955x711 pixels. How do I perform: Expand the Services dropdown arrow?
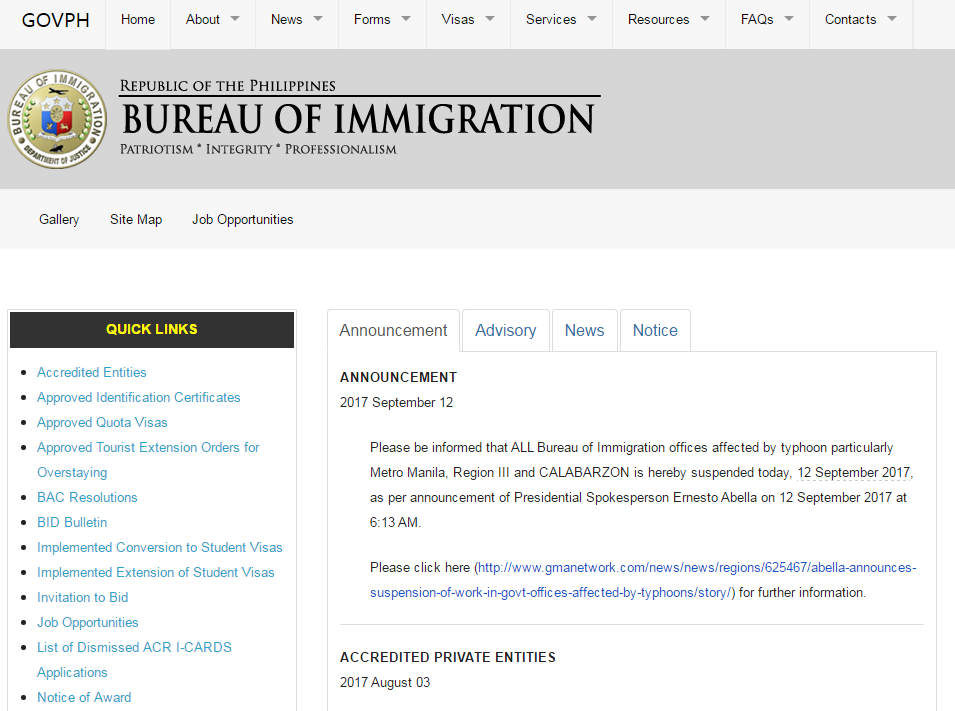point(592,19)
